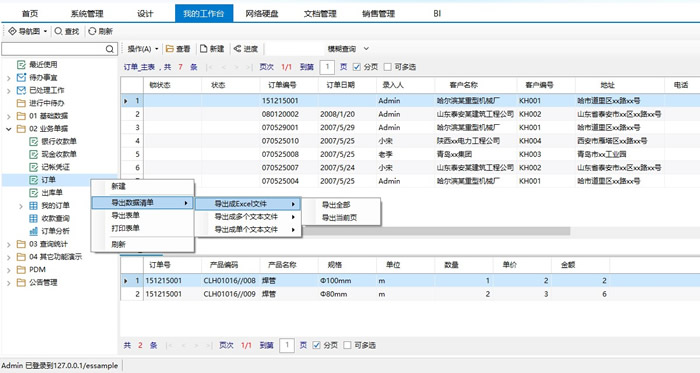The width and height of the screenshot is (700, 373).
Task: Open 模糊查询 dropdown
Action: tap(366, 49)
